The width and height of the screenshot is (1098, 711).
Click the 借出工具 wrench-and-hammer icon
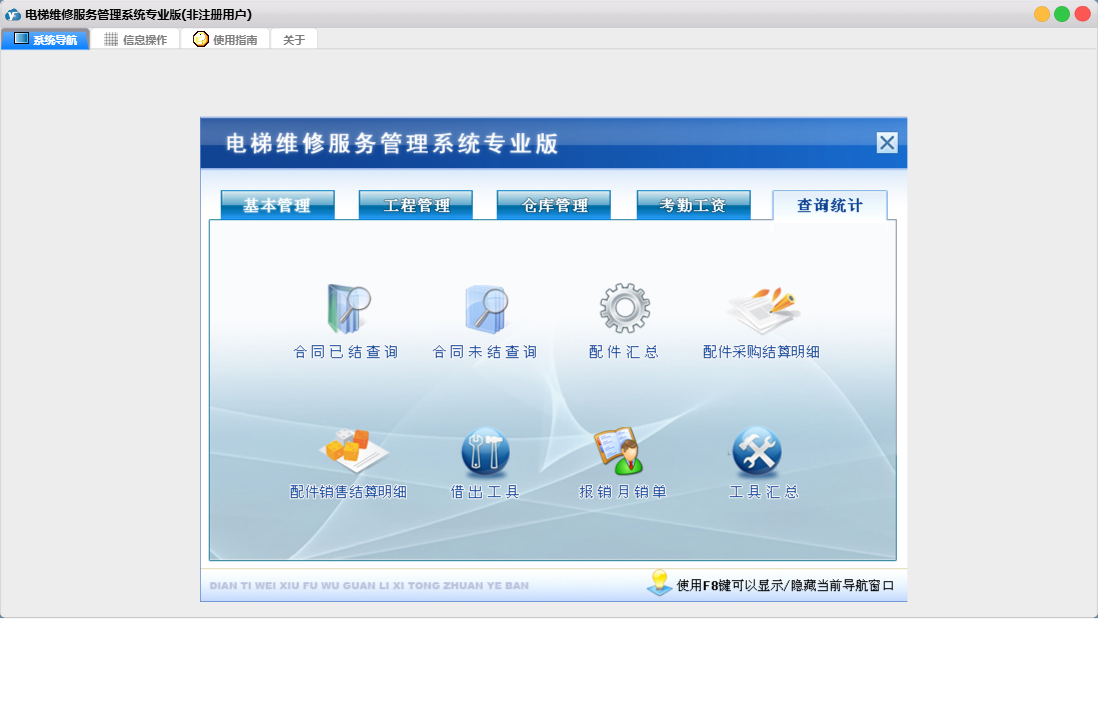[x=485, y=451]
